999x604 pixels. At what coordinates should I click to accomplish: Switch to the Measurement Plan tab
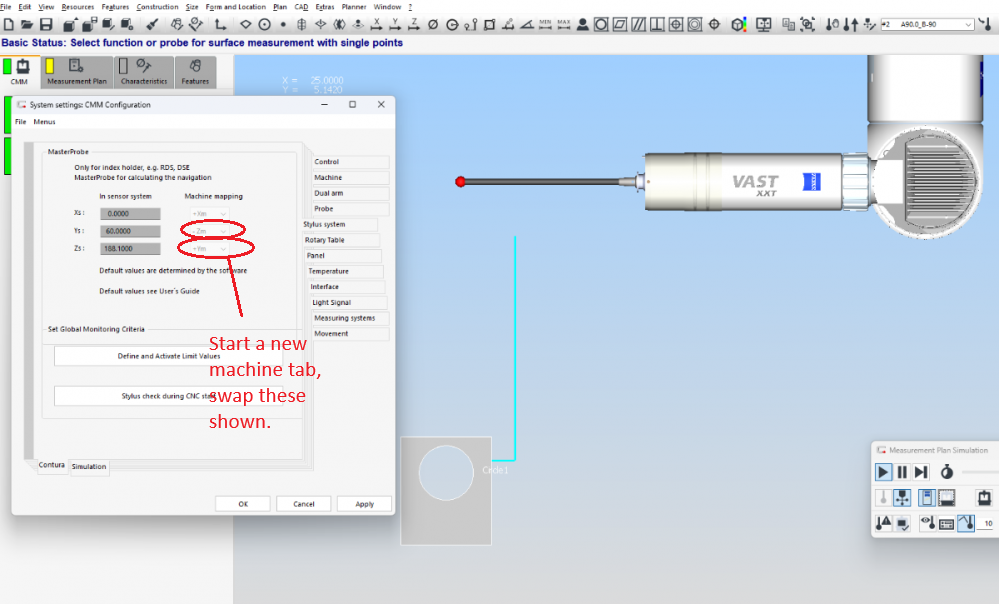point(76,72)
